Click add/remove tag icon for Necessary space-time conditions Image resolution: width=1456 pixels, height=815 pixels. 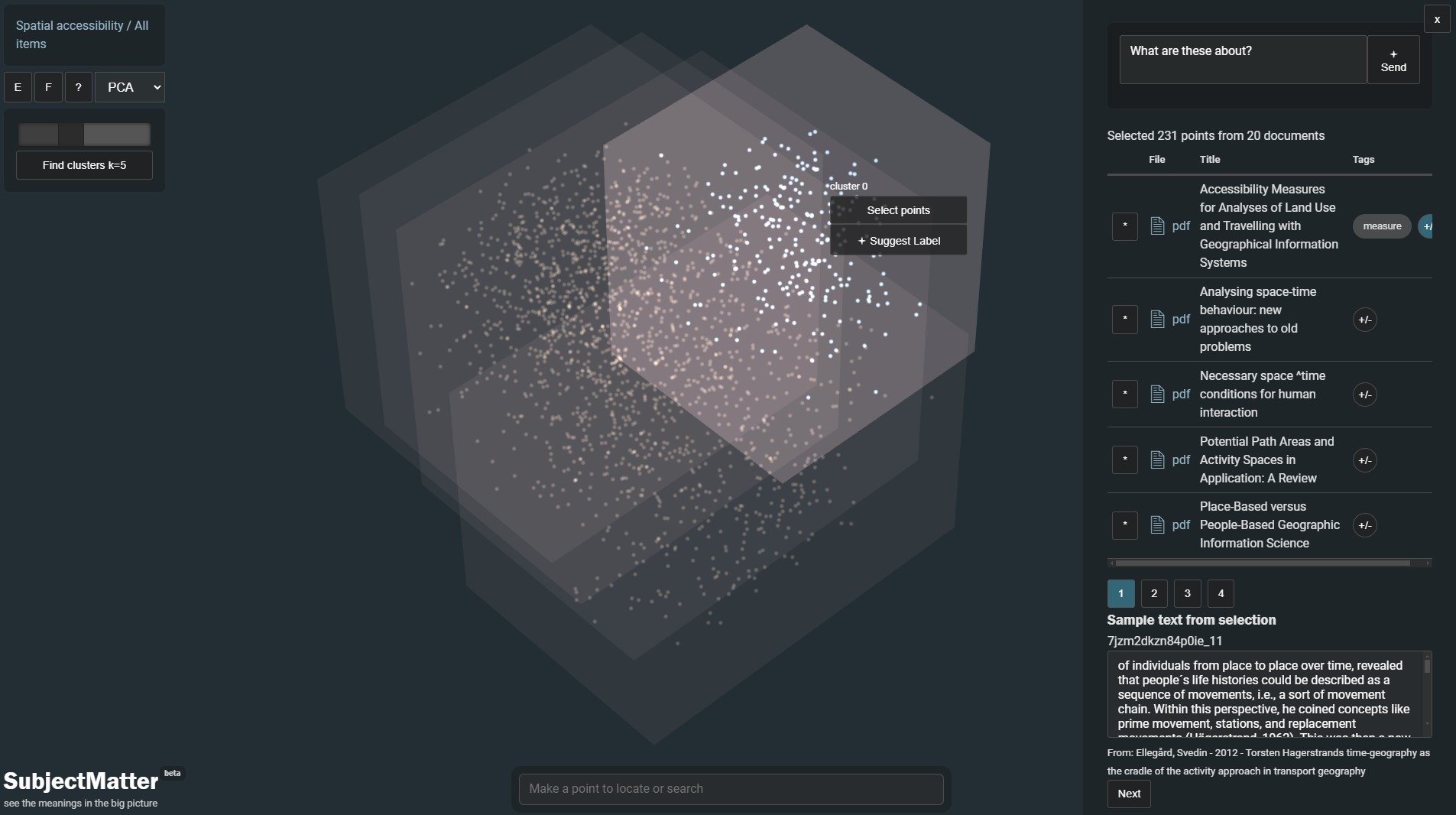[x=1364, y=395]
